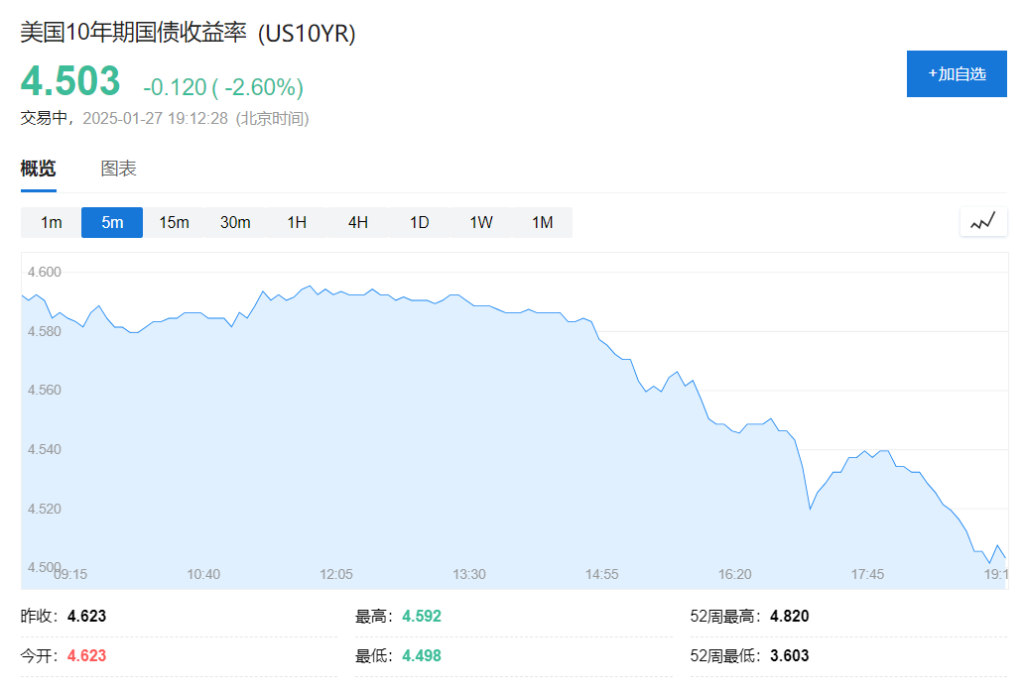Show the 1D daily chart
1024x691 pixels.
[419, 223]
